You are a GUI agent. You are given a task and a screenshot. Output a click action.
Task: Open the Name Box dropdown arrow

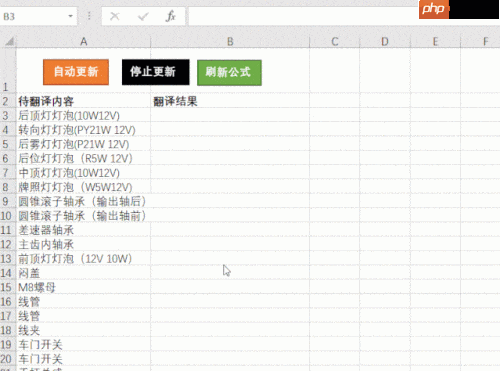point(70,16)
